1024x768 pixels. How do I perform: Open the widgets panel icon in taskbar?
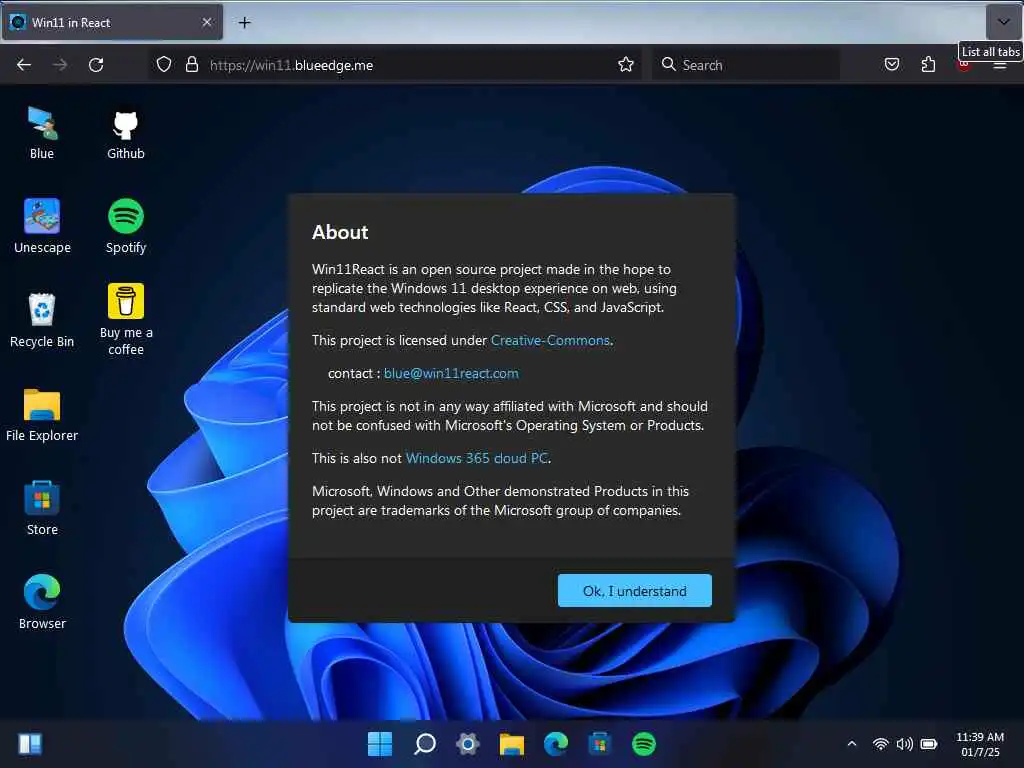30,744
